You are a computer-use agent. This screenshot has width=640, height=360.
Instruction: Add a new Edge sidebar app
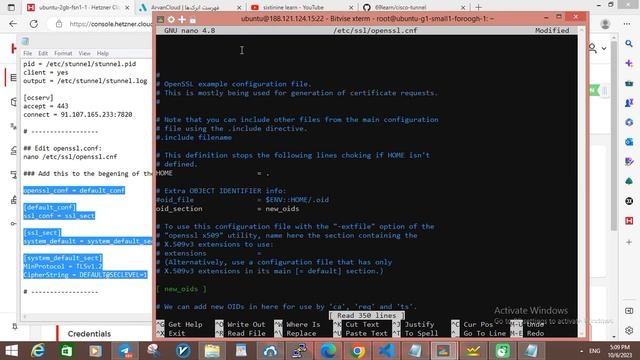[629, 242]
